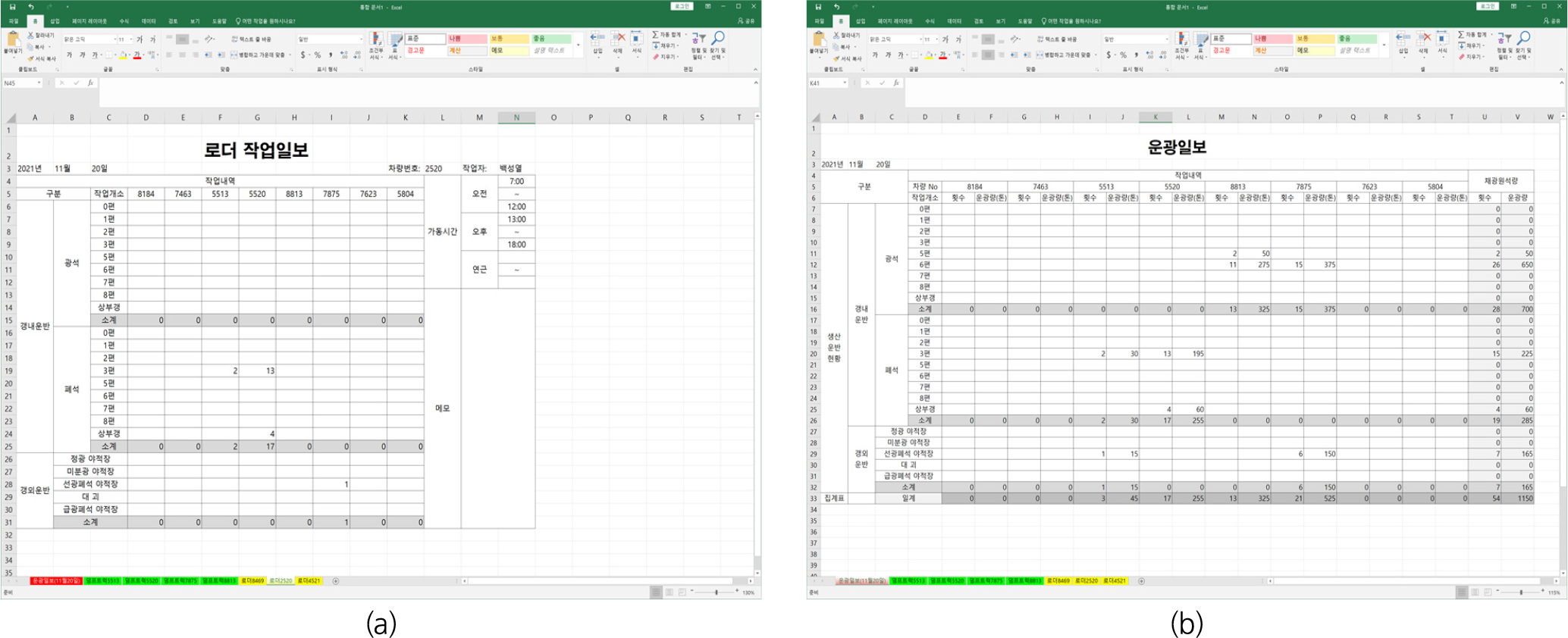Expand the Name Box dropdown showing N45

click(39, 83)
